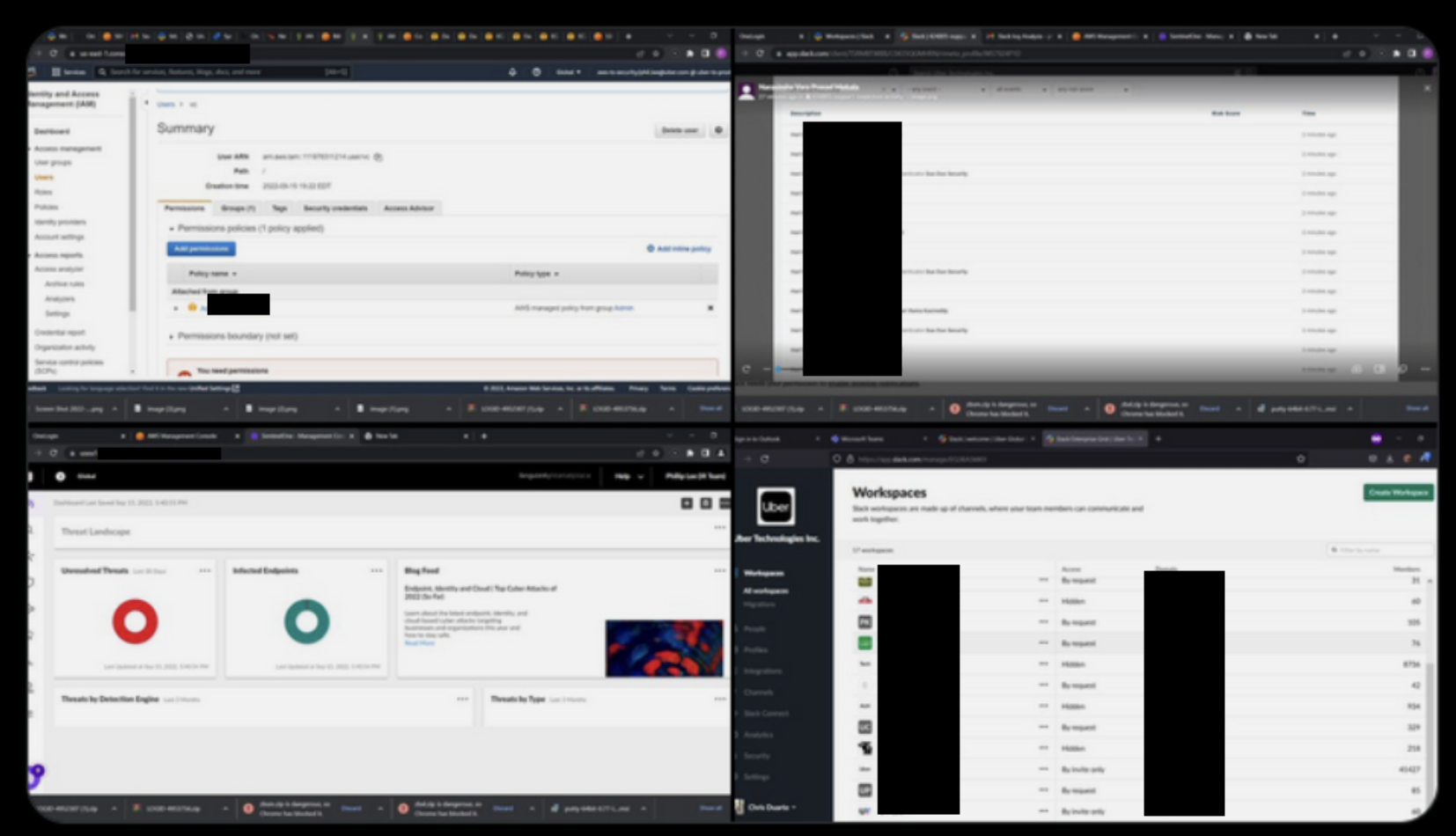Open Analytics in Slack admin sidebar

[x=758, y=735]
